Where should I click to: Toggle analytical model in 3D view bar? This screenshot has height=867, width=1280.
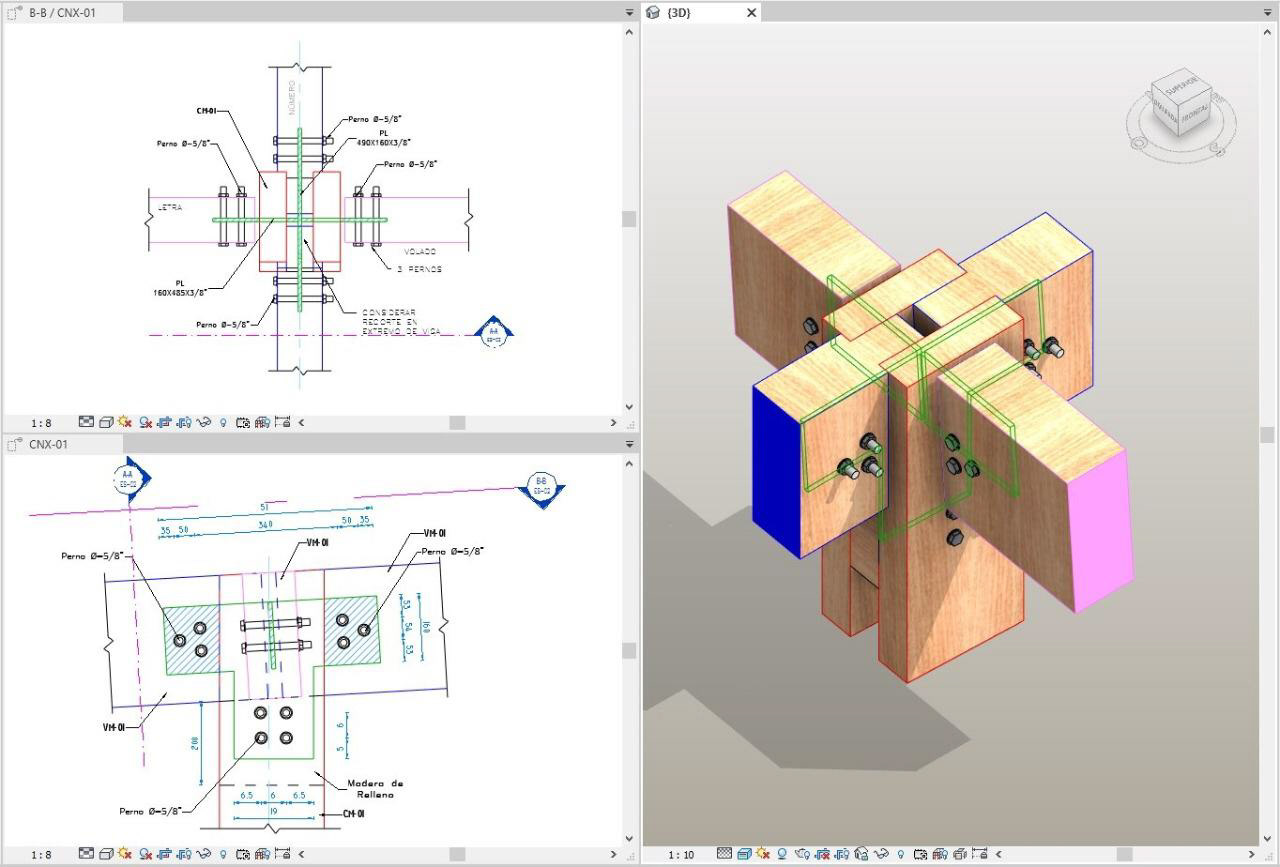[940, 854]
